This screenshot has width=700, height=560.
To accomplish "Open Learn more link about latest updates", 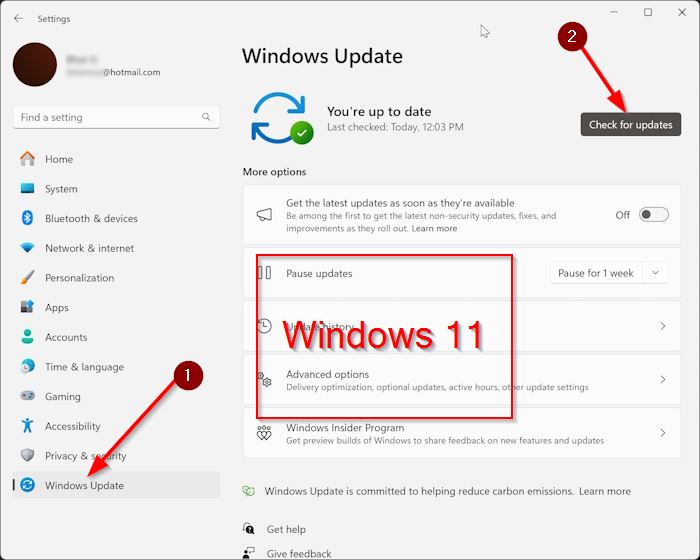I will click(x=434, y=228).
